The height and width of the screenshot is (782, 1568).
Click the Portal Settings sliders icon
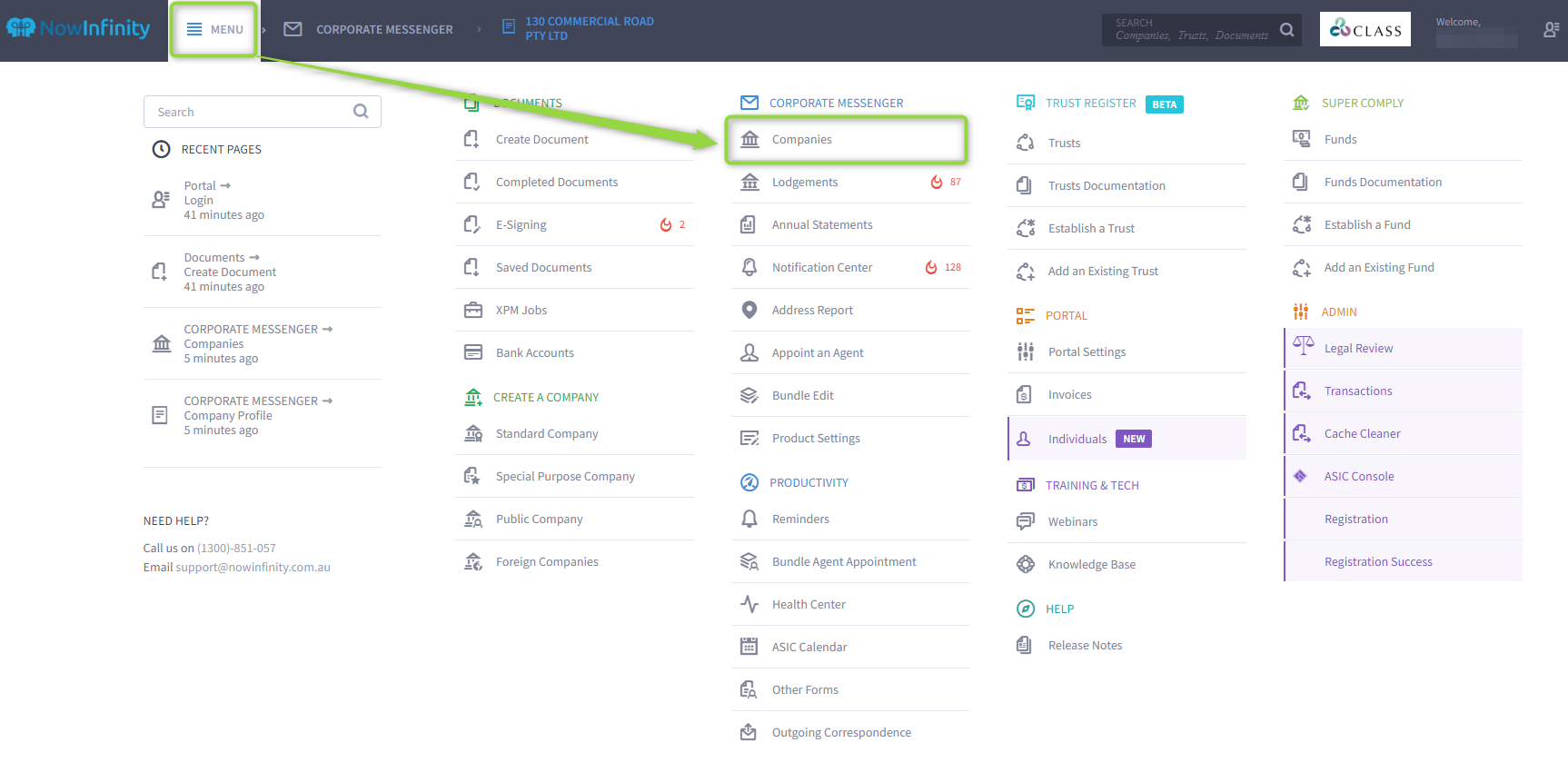tap(1026, 351)
